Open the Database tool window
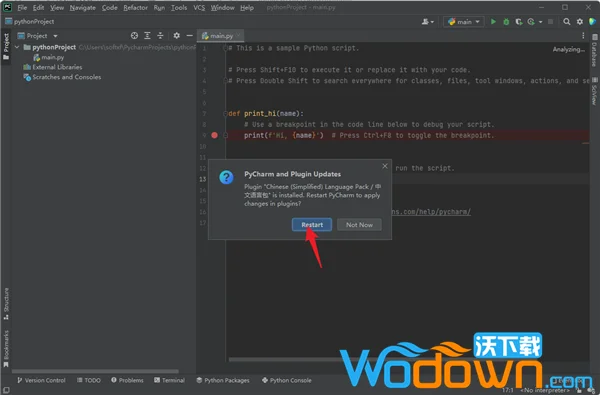Screen dimensions: 600x395 pos(594,50)
